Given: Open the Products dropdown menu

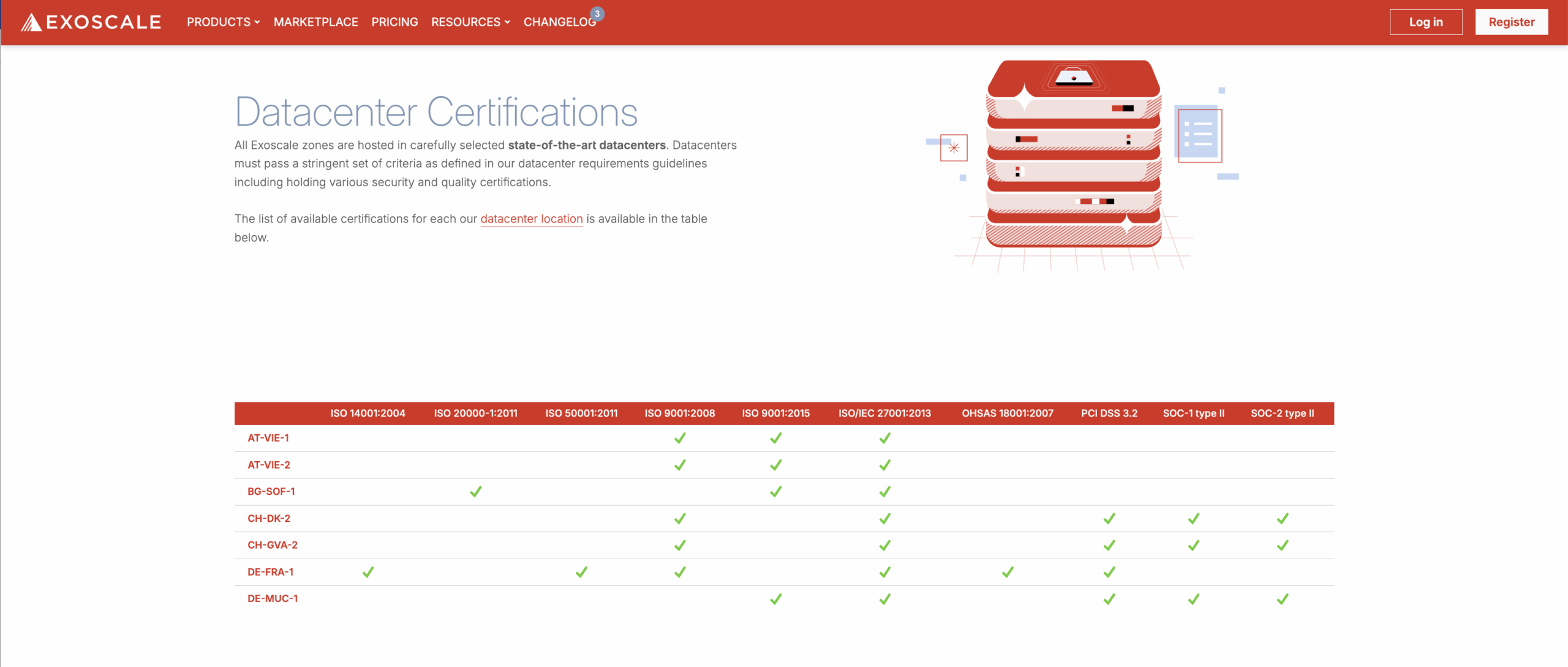Looking at the screenshot, I should coord(224,22).
